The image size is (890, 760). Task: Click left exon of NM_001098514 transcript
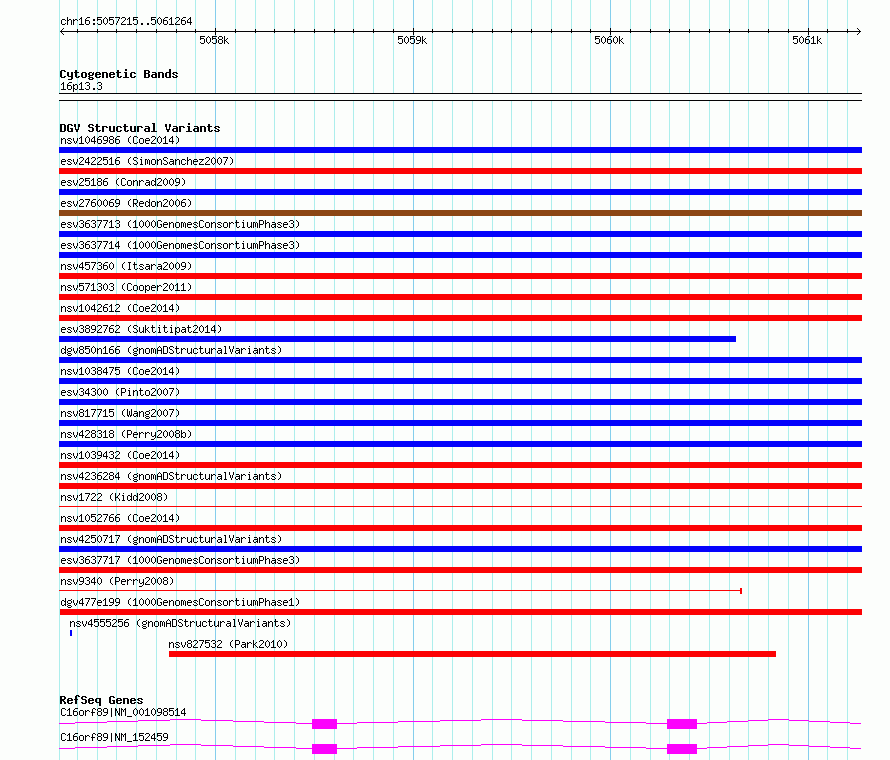point(324,724)
